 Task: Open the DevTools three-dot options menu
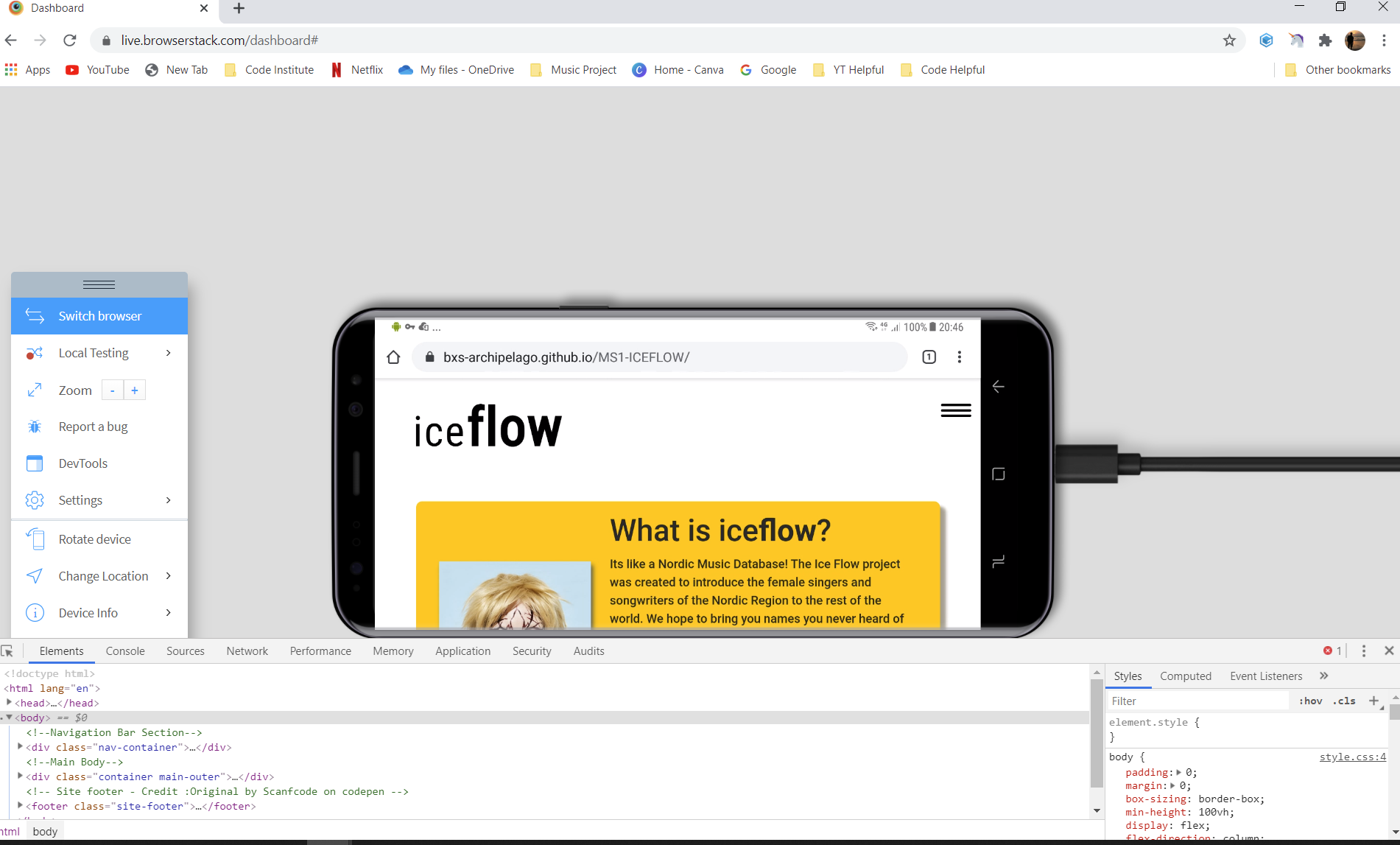tap(1365, 651)
